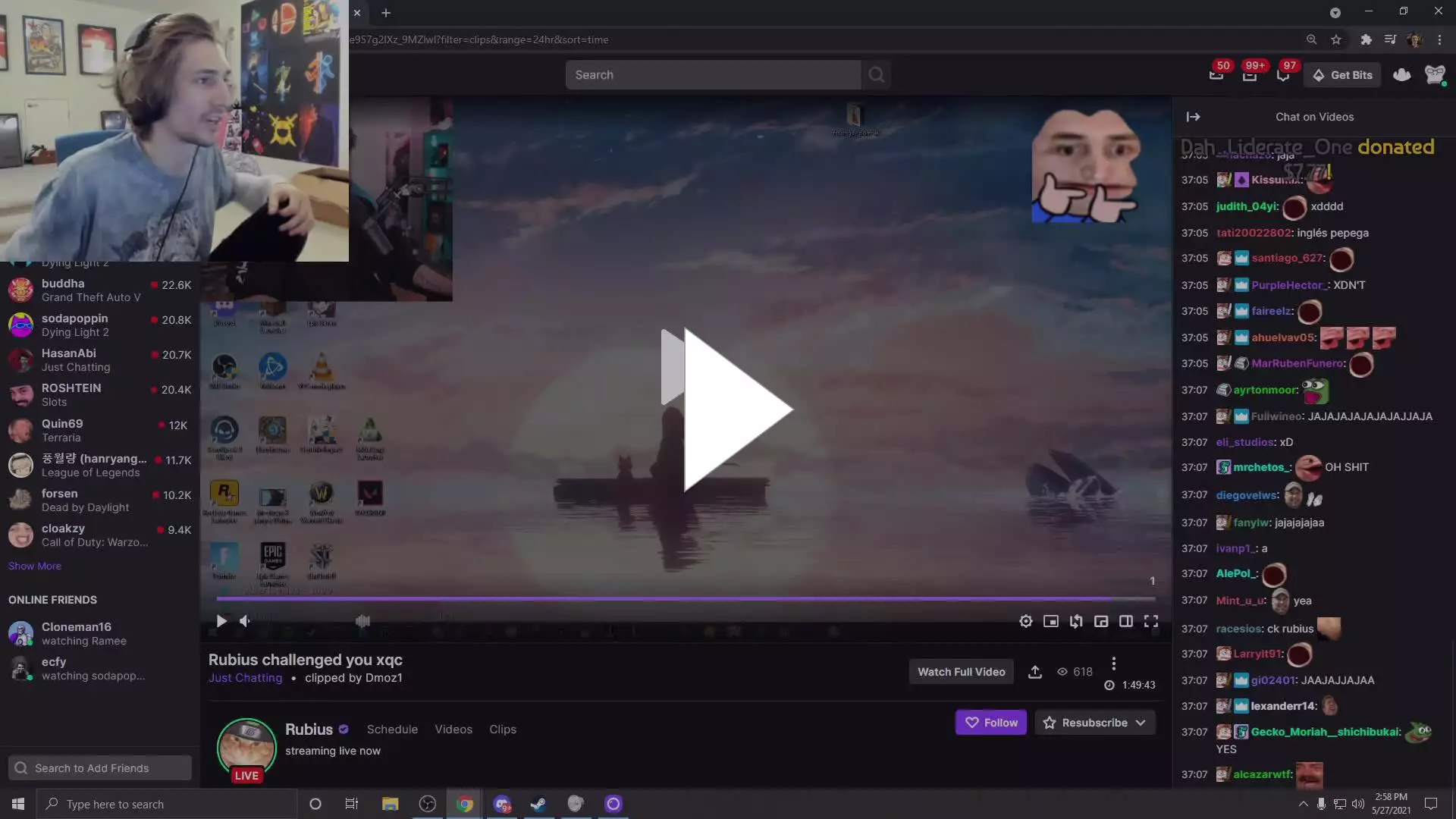Image resolution: width=1456 pixels, height=819 pixels.
Task: Click the clip loop icon in player
Action: 1076,621
